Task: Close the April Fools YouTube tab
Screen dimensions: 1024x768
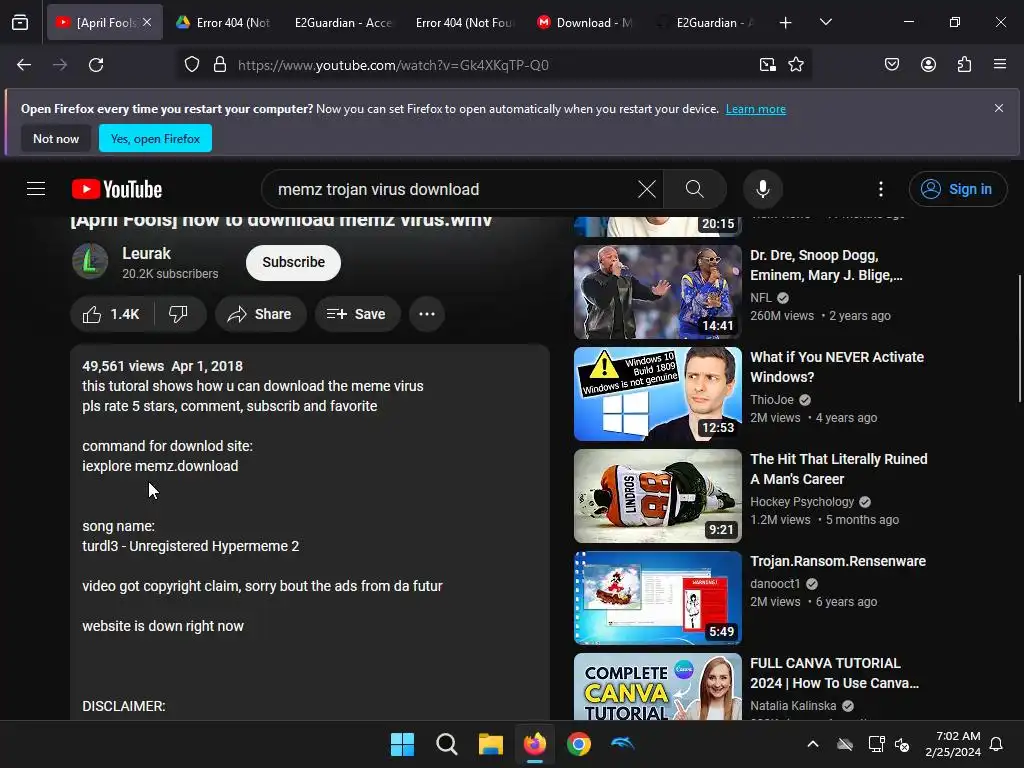Action: (147, 22)
